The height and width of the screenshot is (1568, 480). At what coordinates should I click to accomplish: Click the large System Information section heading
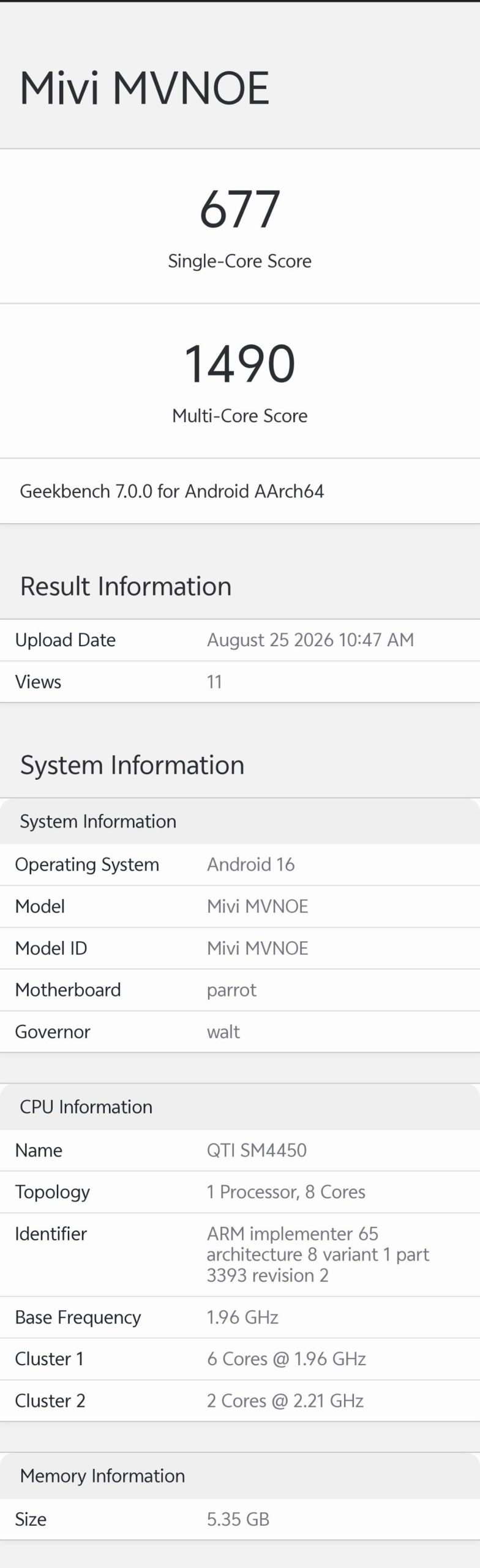(x=132, y=766)
